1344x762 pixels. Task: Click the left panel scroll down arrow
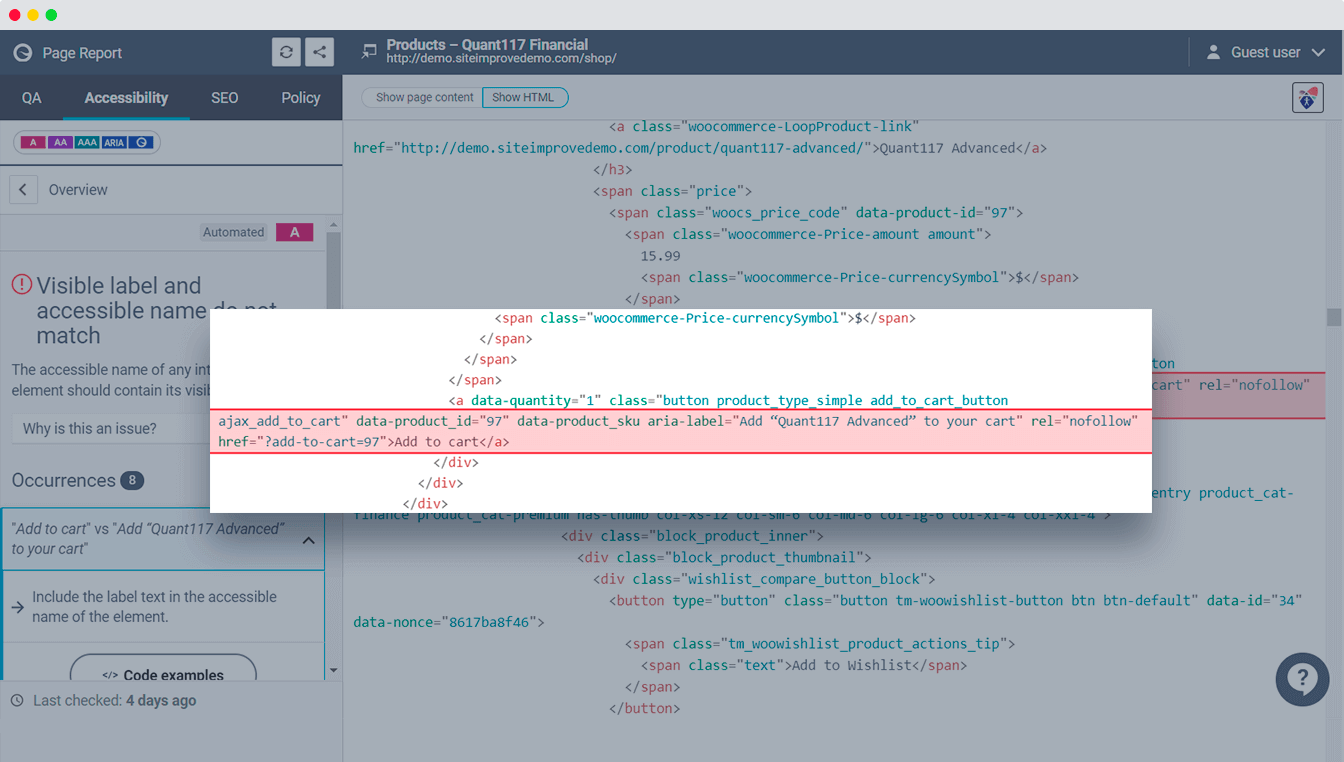pos(333,671)
